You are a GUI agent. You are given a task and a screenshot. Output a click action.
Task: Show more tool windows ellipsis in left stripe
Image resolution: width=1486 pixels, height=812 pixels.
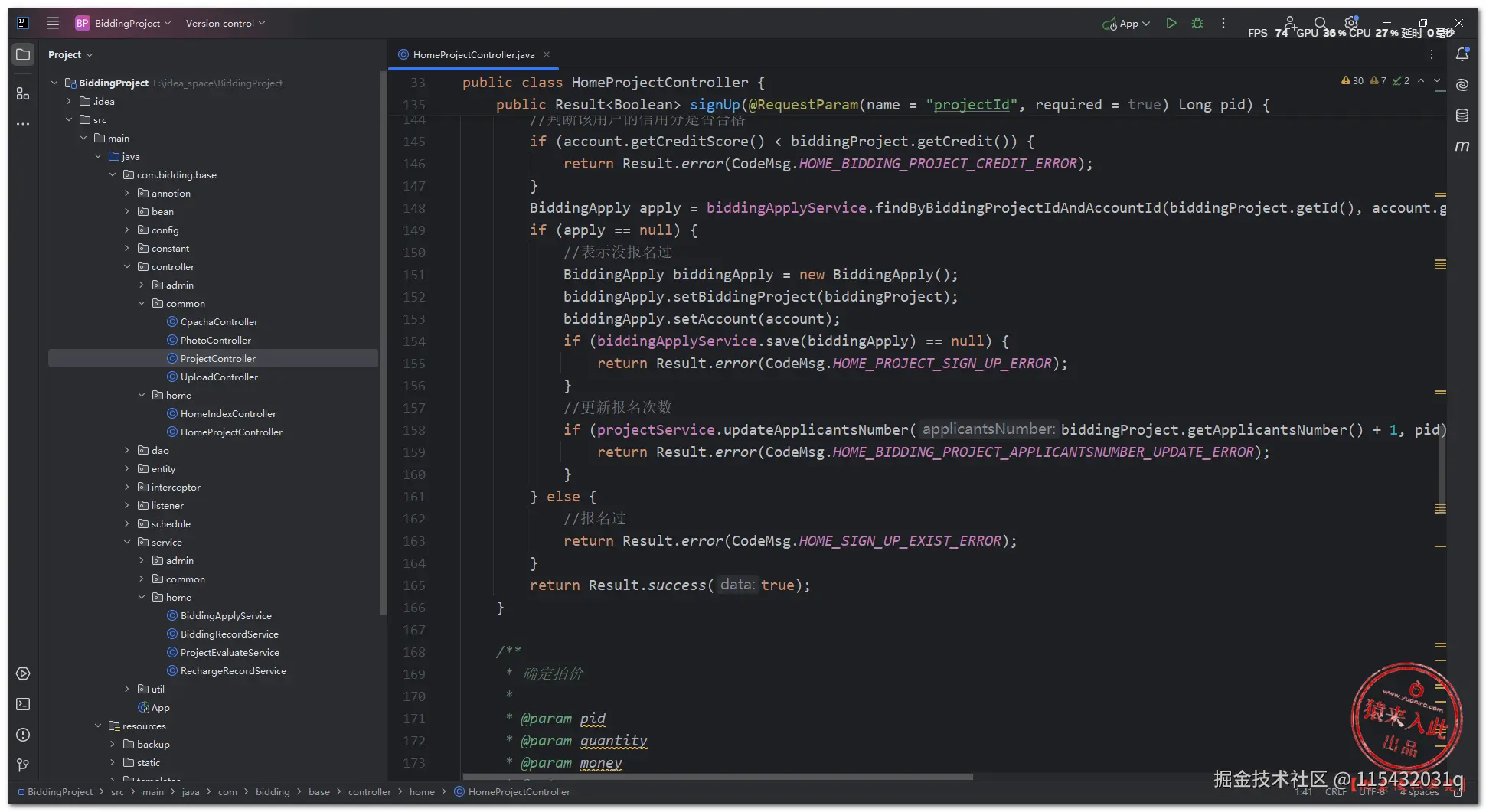pos(23,124)
